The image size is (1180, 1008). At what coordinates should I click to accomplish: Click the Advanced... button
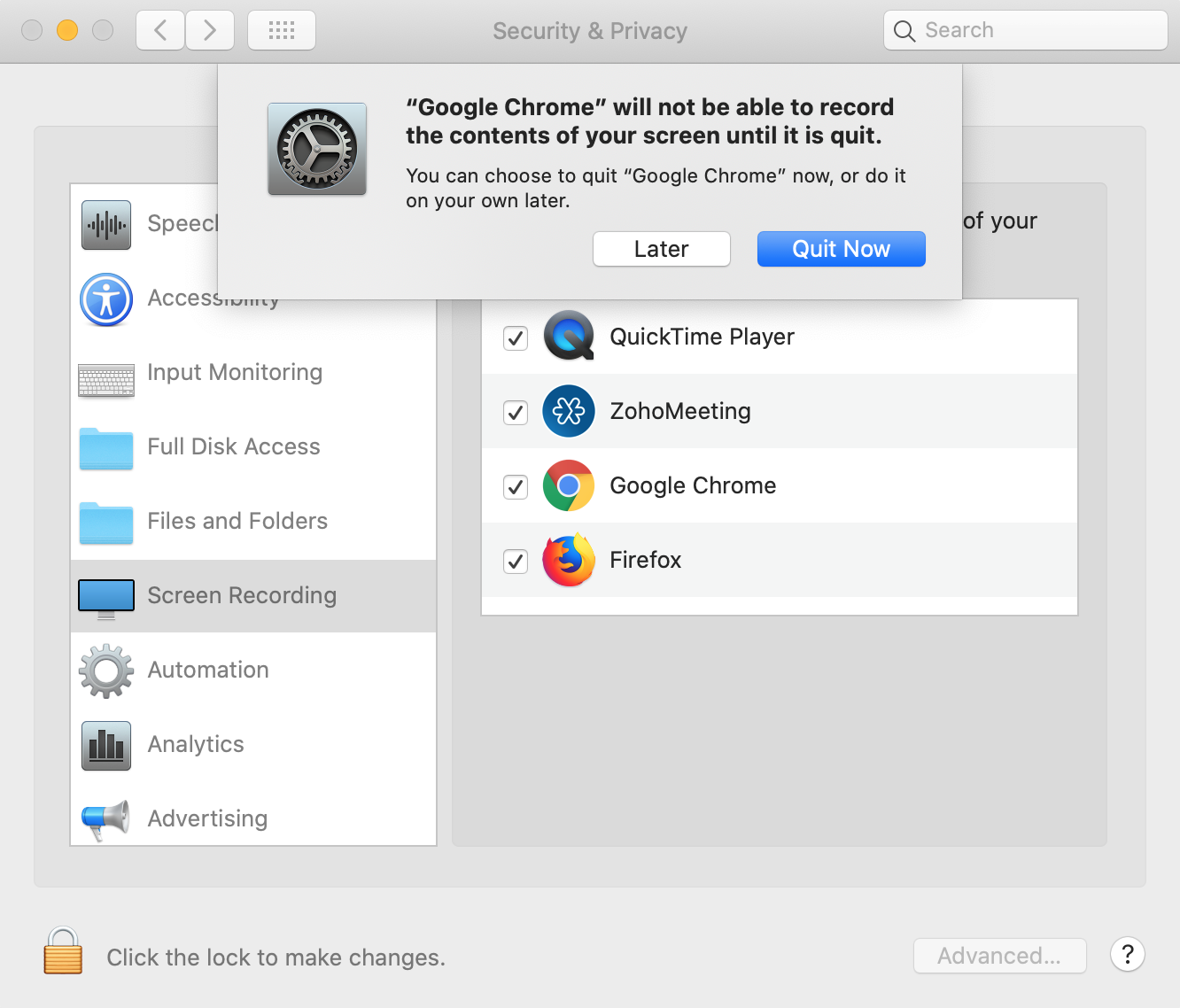[999, 956]
